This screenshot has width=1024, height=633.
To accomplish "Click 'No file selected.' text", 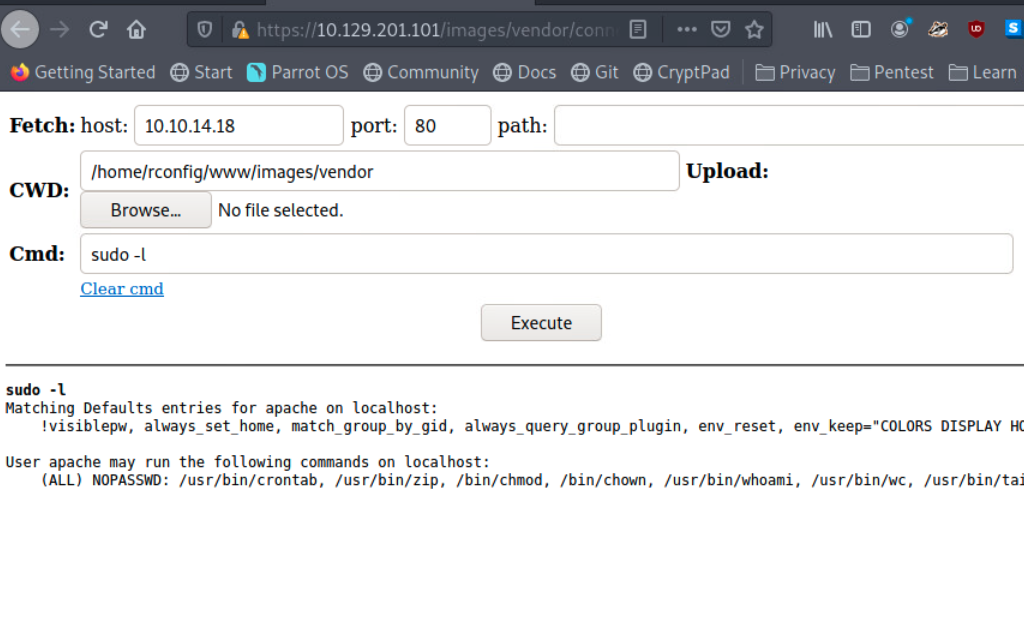I will 280,210.
